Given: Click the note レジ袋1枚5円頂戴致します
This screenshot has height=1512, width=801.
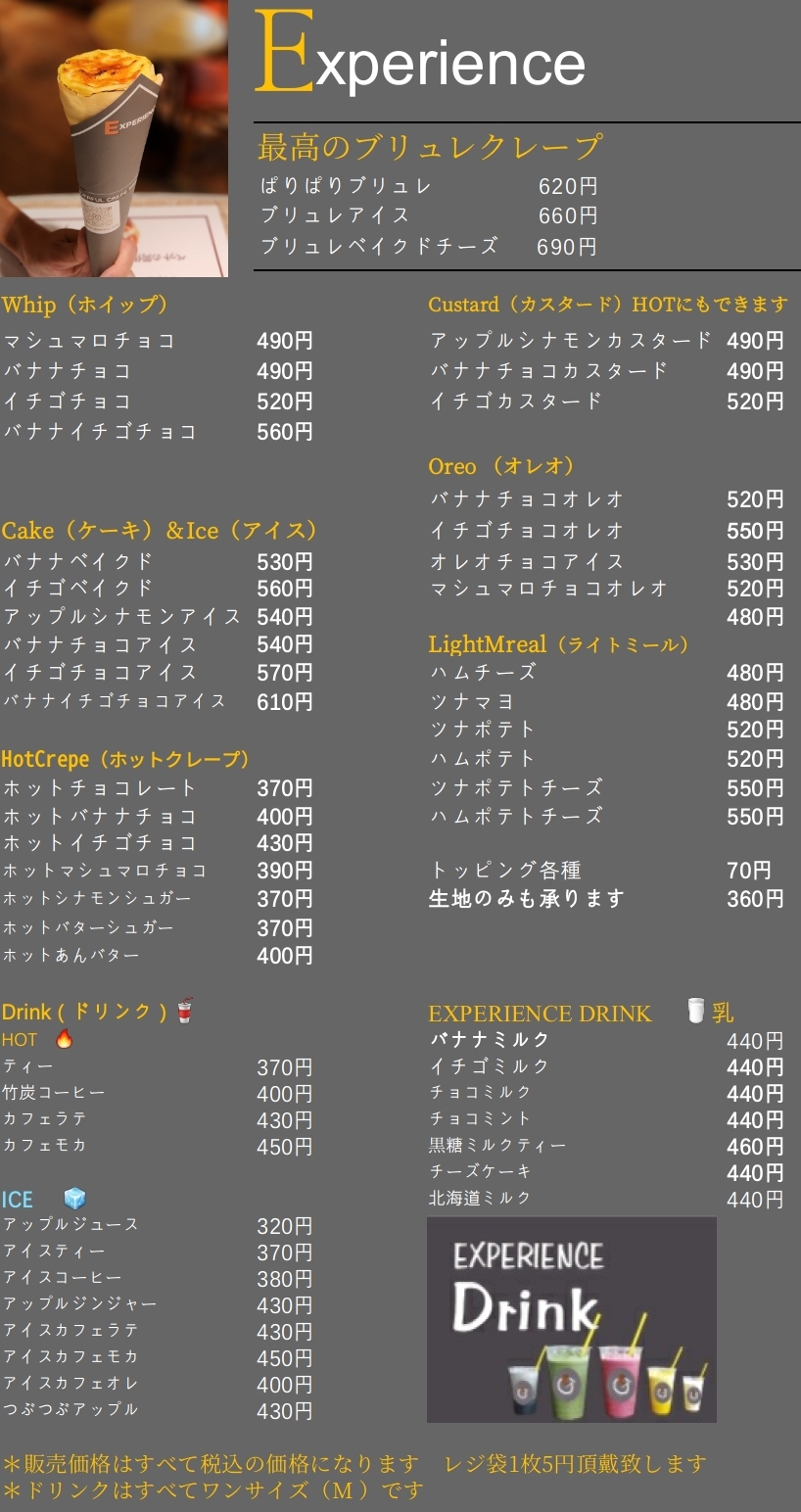Looking at the screenshot, I should pos(575,1464).
